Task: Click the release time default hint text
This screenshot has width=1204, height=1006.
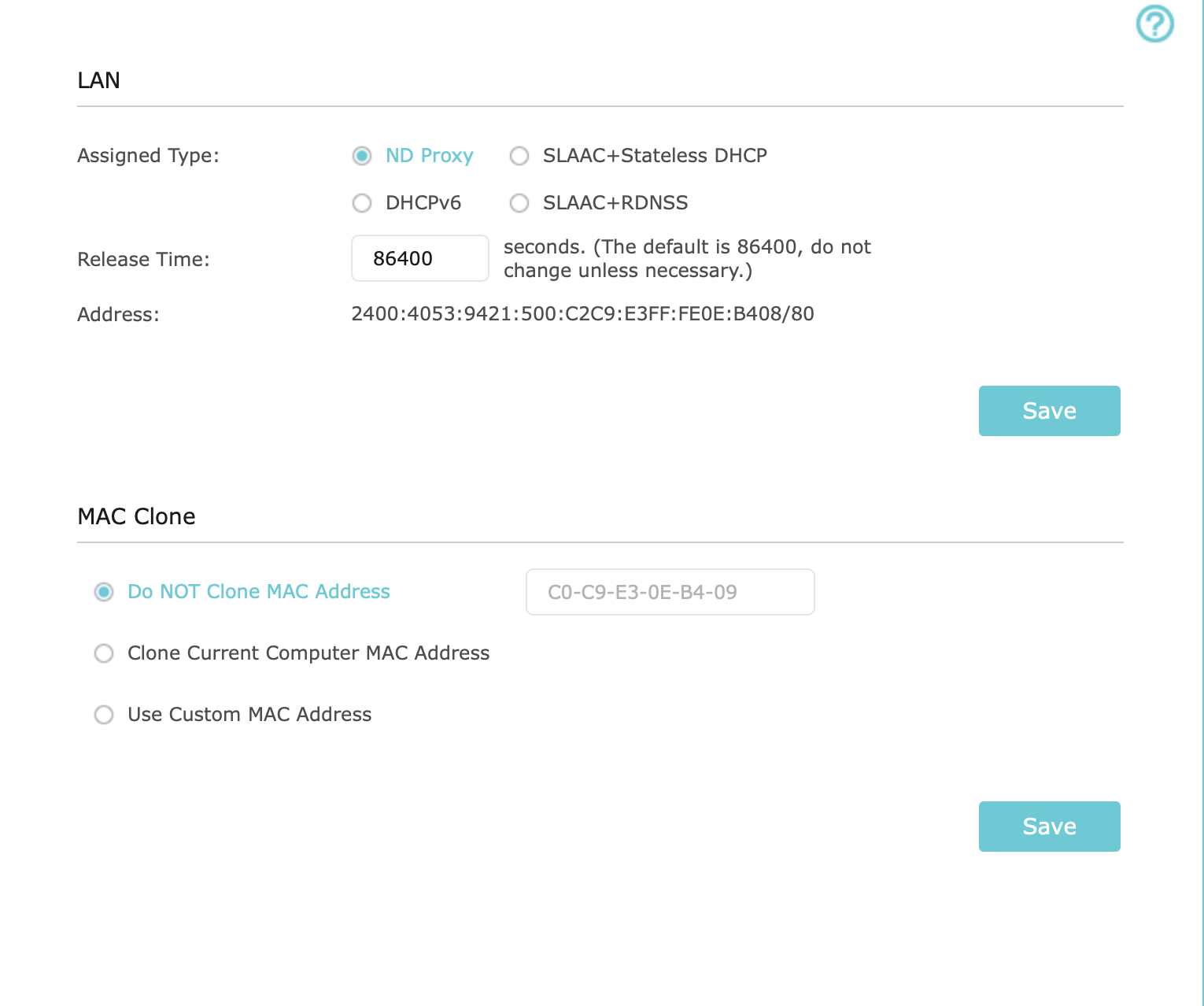Action: tap(686, 258)
